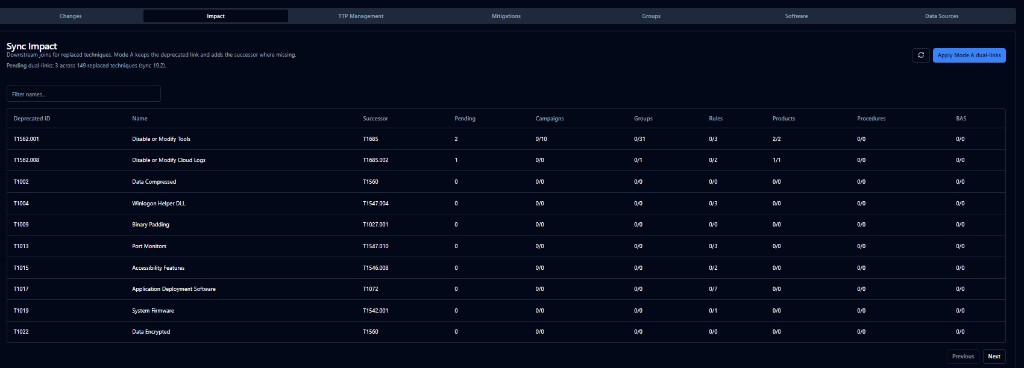Click the Sync Impact heading
1024x368 pixels.
(32, 46)
